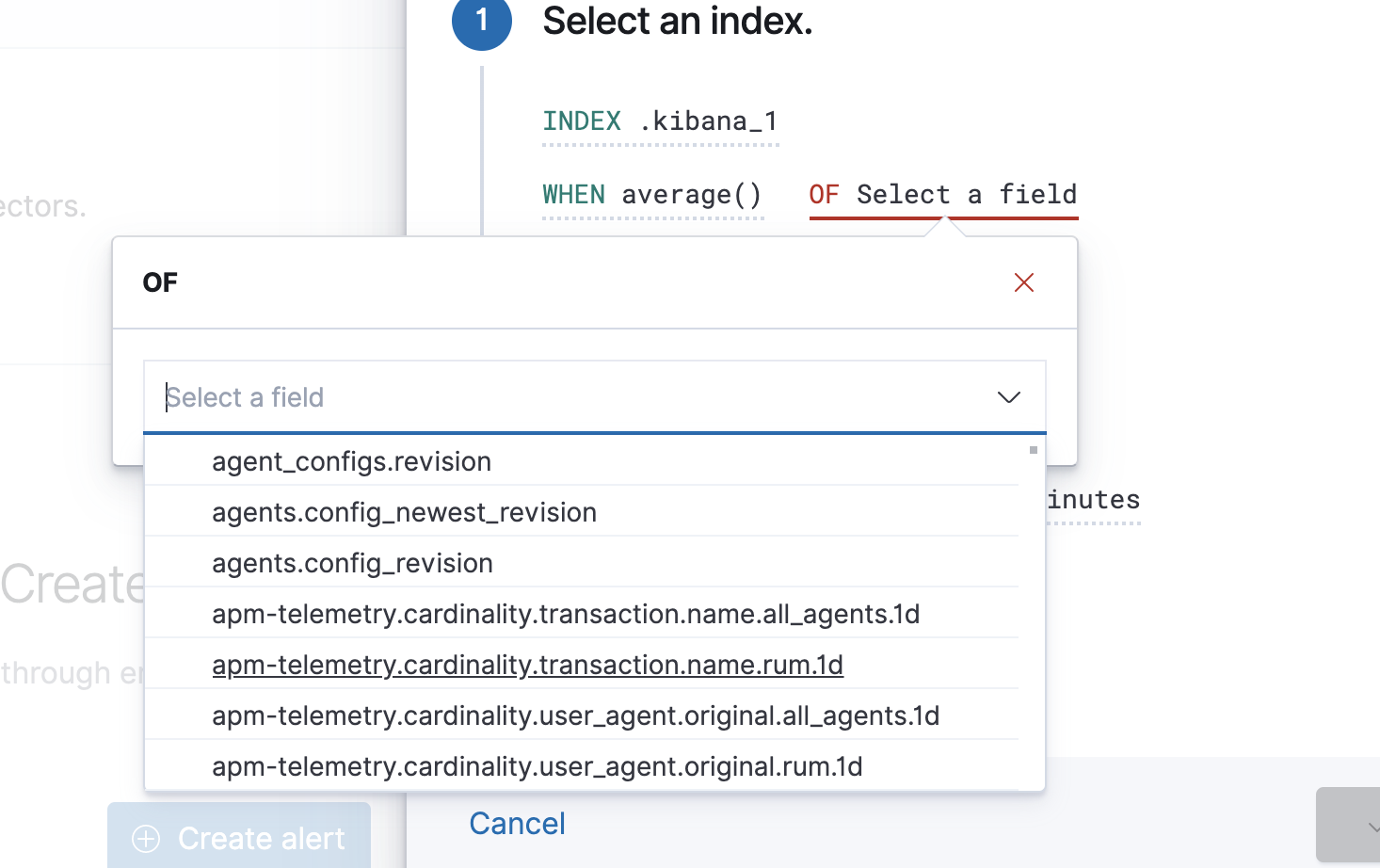Choose the agent_configs.revision field option
Screen dimensions: 1380x868
coord(351,461)
